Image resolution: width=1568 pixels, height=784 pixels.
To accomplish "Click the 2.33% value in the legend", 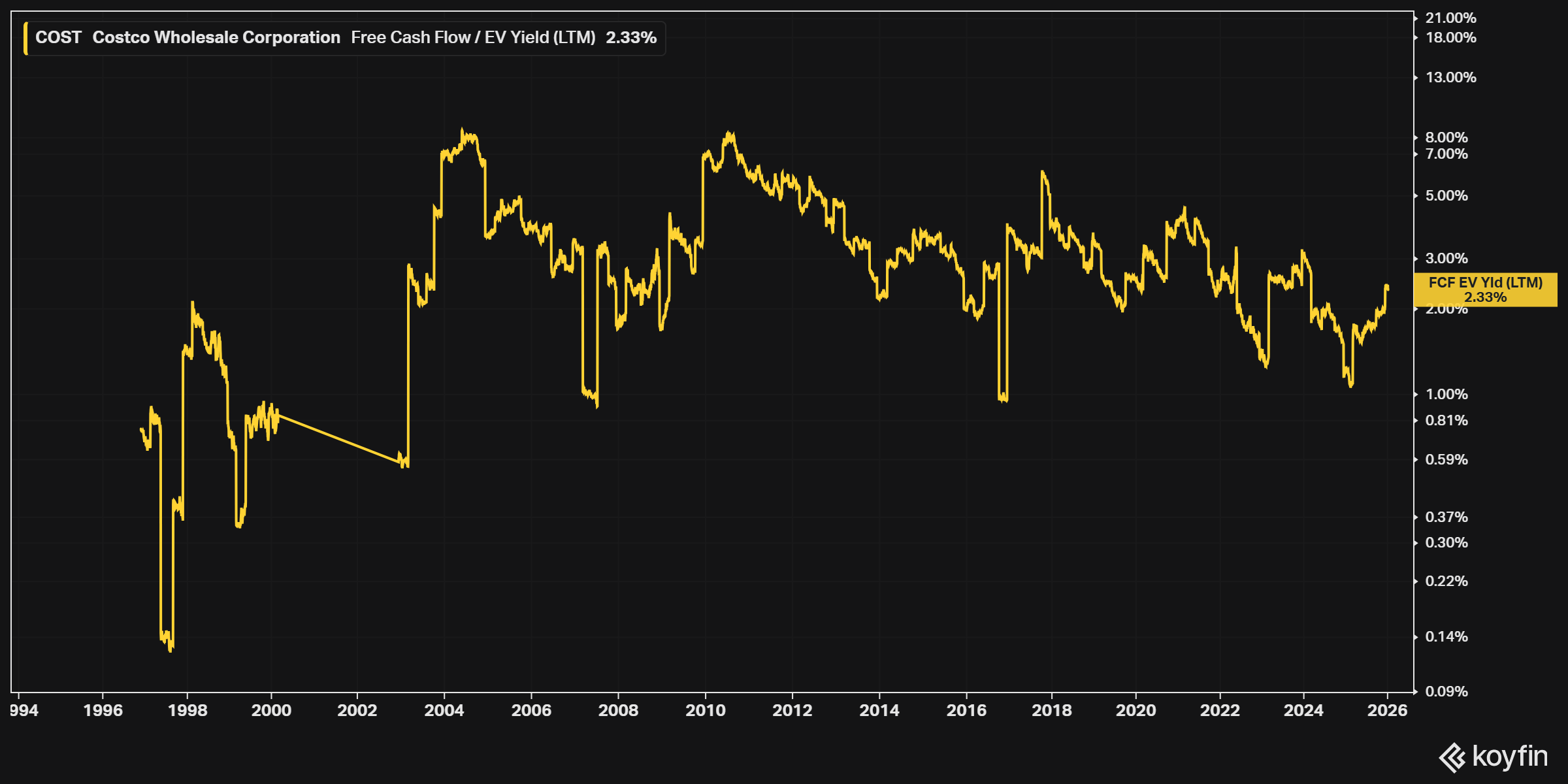I will (630, 38).
